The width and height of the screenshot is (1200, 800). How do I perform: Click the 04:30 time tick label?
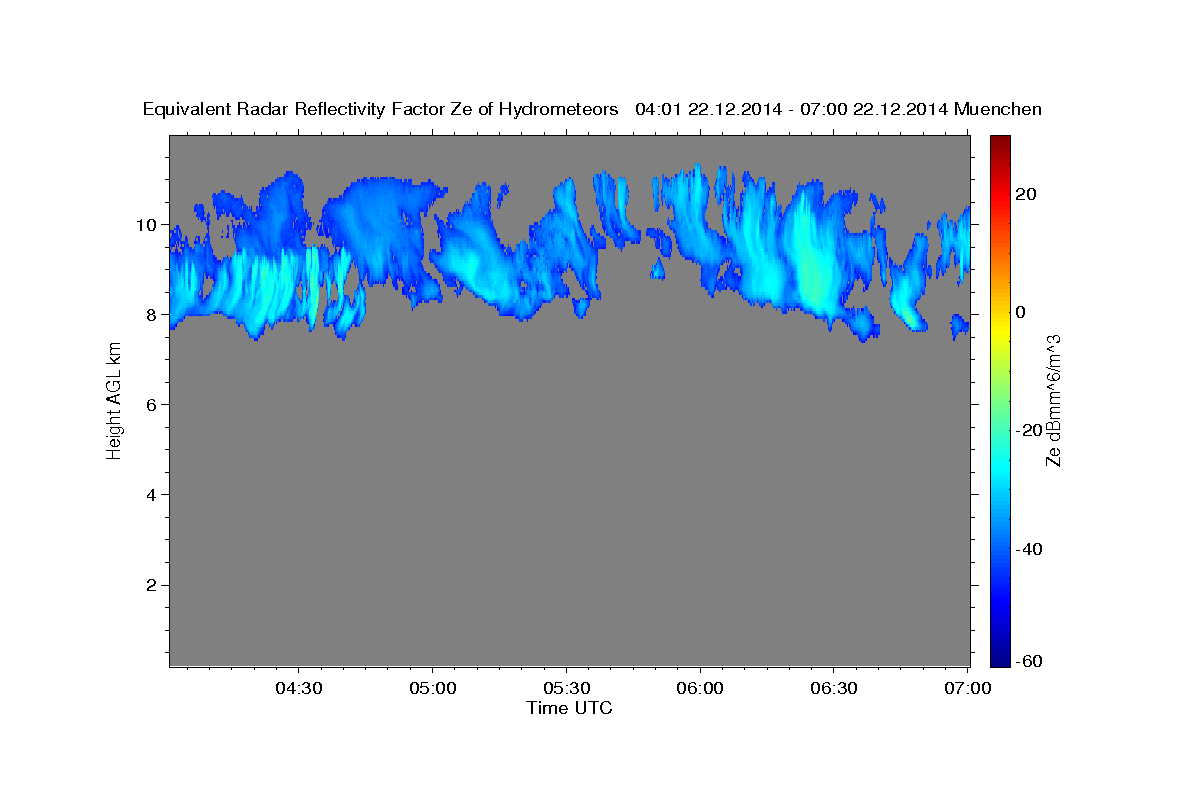(298, 689)
